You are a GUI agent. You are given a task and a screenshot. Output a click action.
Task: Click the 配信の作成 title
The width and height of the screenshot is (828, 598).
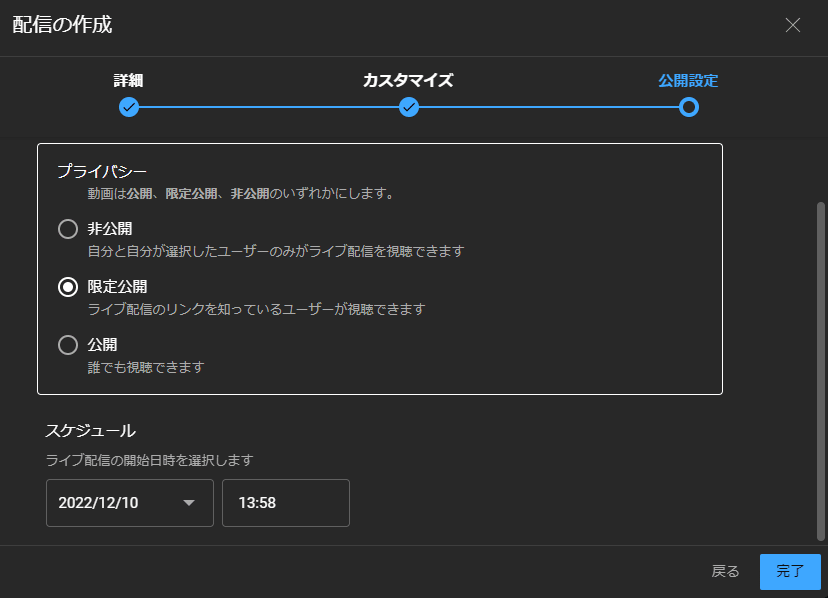coord(62,25)
